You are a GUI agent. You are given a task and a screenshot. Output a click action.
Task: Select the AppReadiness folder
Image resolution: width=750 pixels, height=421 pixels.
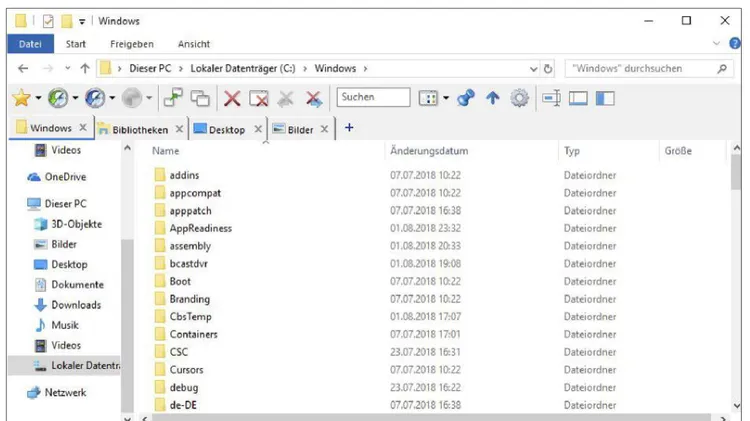(x=200, y=229)
